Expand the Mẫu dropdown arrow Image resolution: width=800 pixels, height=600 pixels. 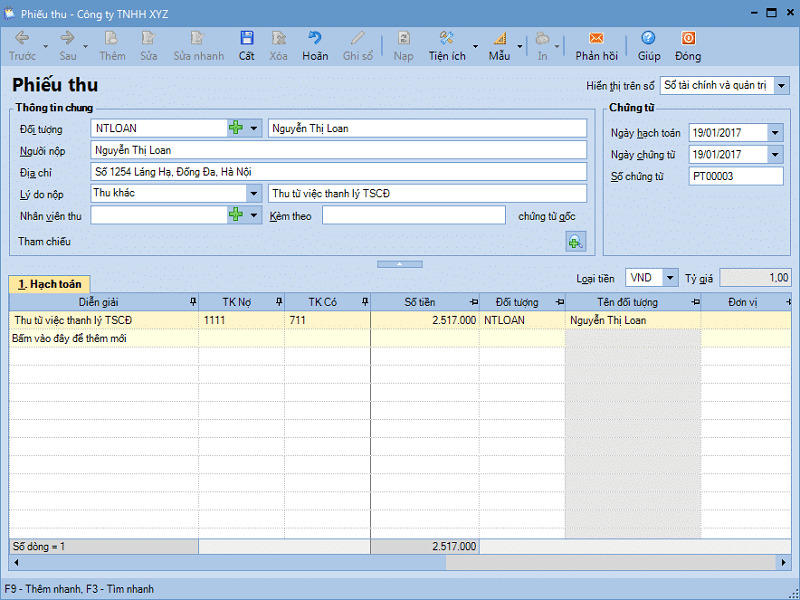[520, 46]
